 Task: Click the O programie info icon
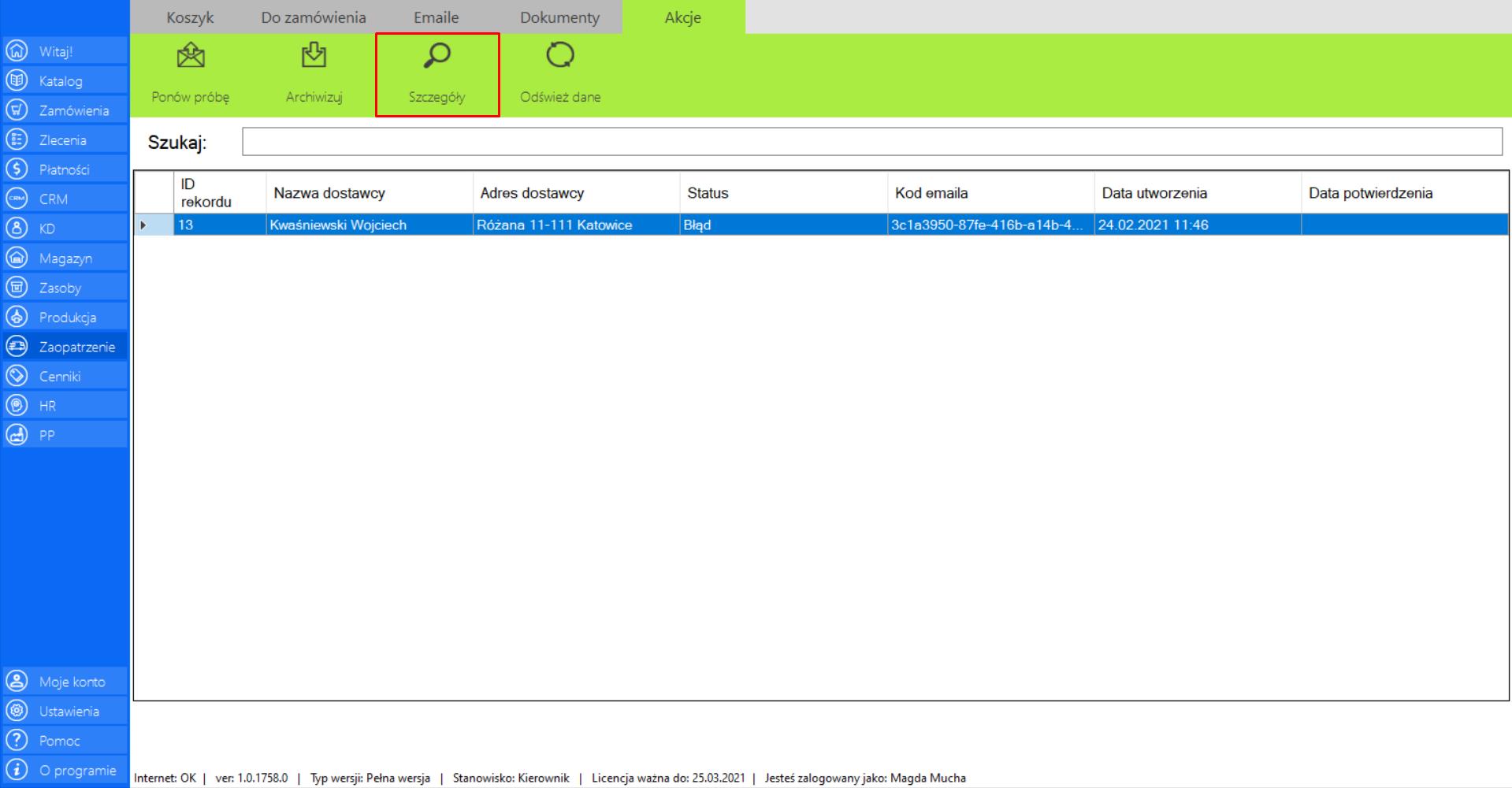(17, 770)
